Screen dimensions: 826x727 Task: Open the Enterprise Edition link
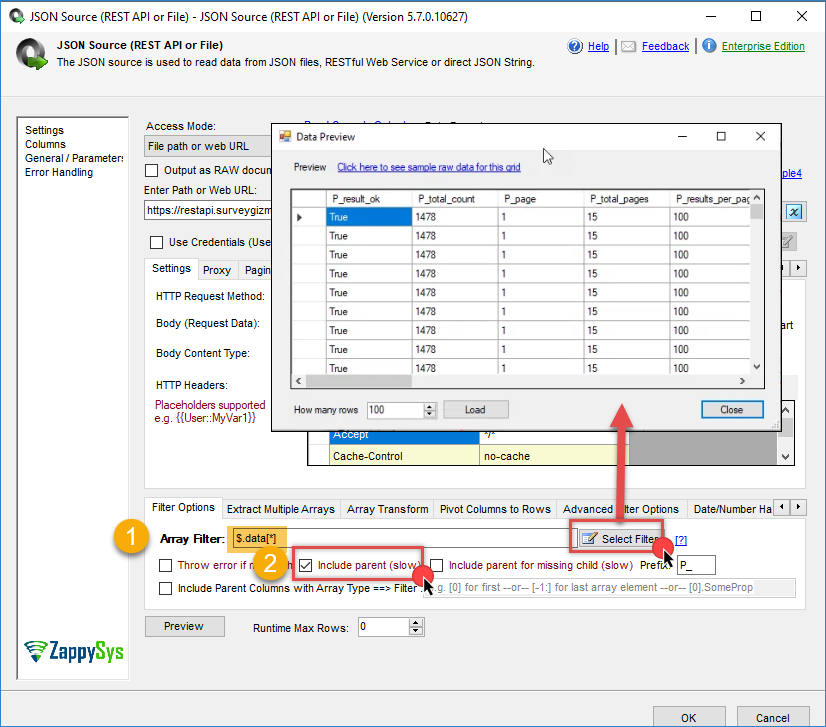(763, 46)
